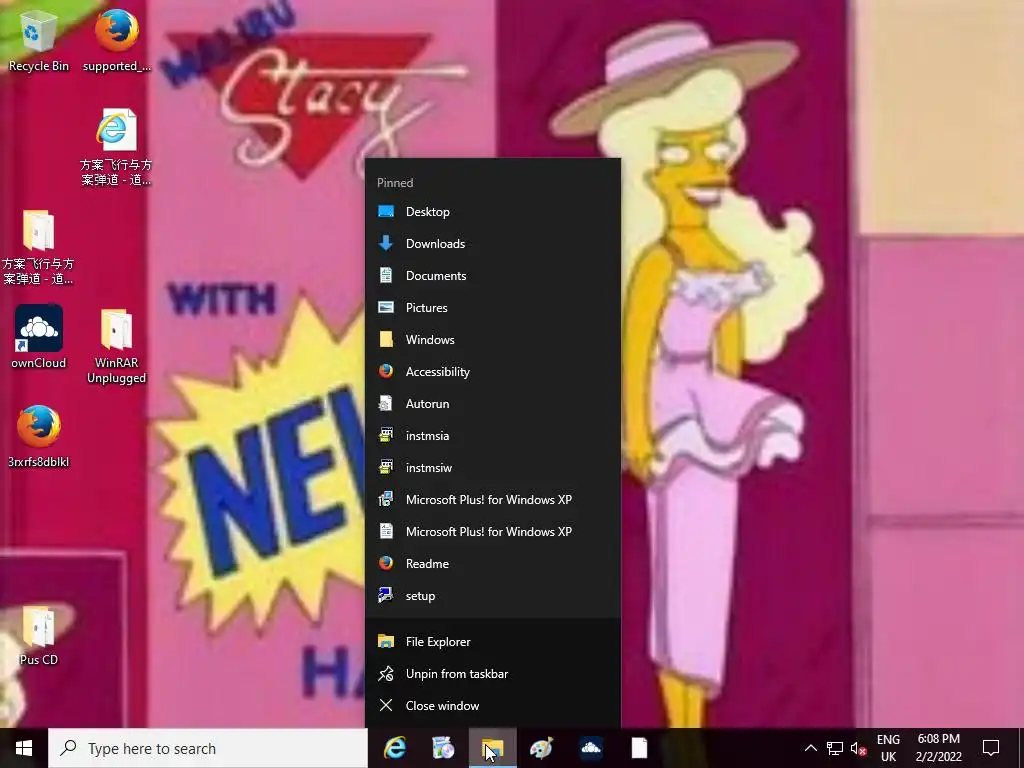Click the Windows Start button

(x=24, y=748)
